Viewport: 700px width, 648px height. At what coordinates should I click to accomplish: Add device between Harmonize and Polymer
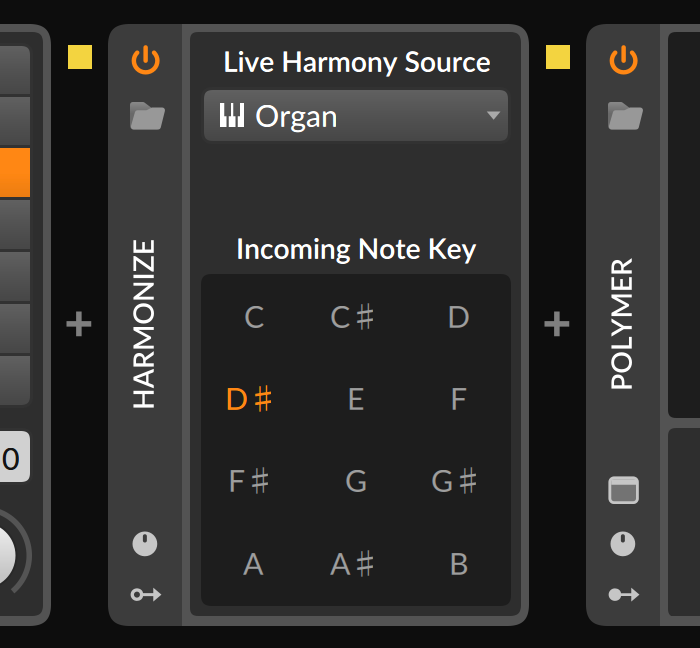pyautogui.click(x=557, y=324)
